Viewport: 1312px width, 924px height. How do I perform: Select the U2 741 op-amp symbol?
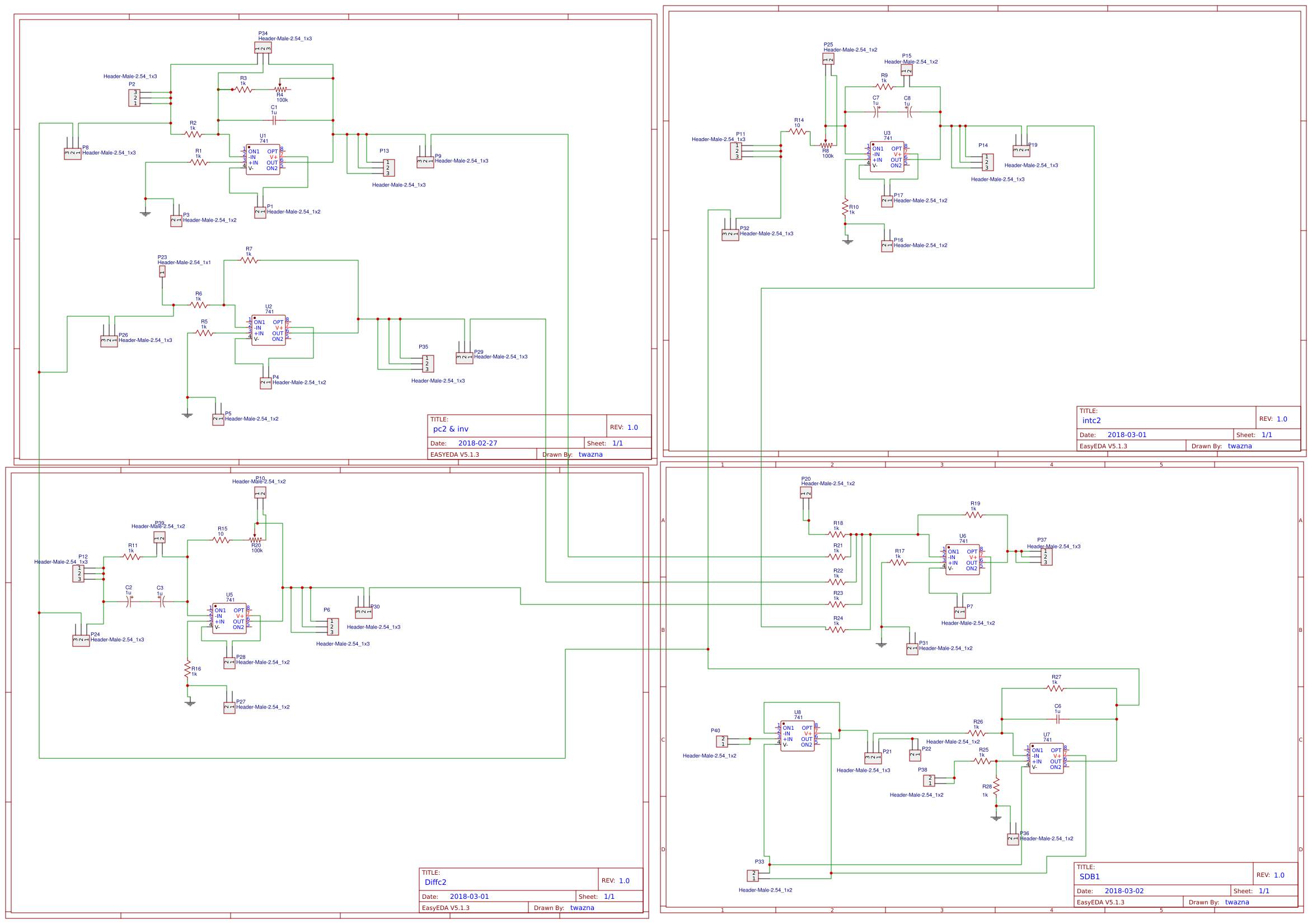(269, 330)
